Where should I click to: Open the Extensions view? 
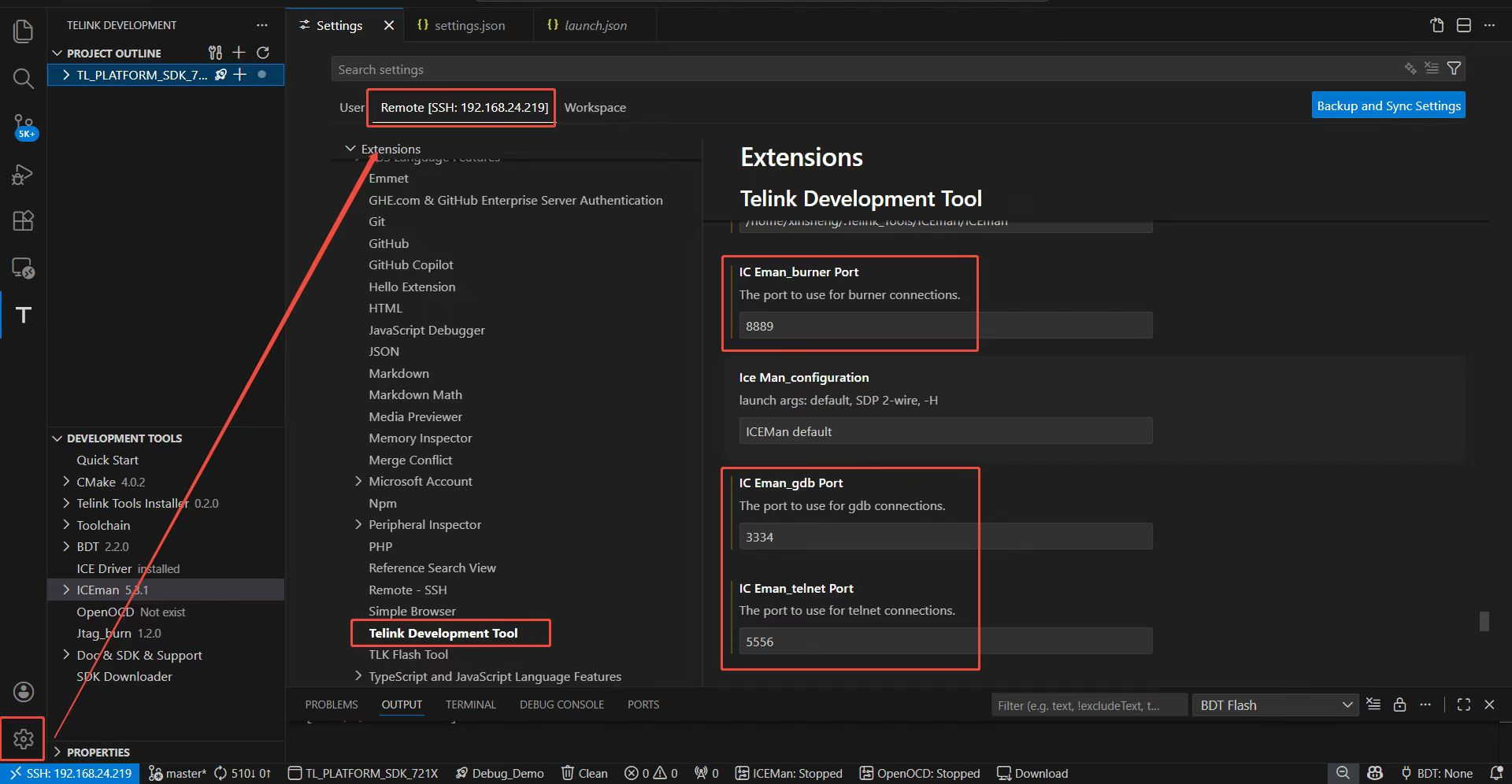(23, 220)
